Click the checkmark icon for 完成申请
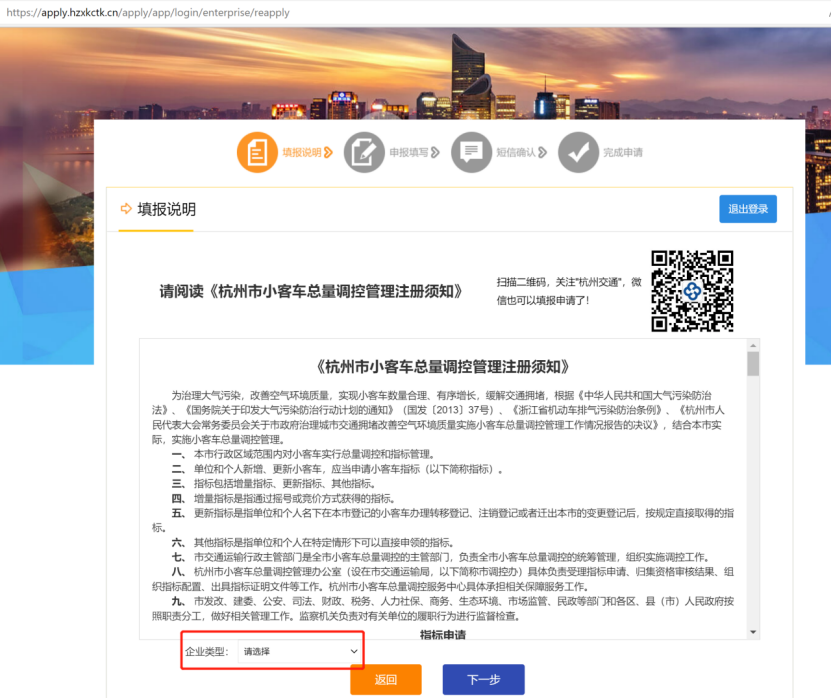 (578, 153)
